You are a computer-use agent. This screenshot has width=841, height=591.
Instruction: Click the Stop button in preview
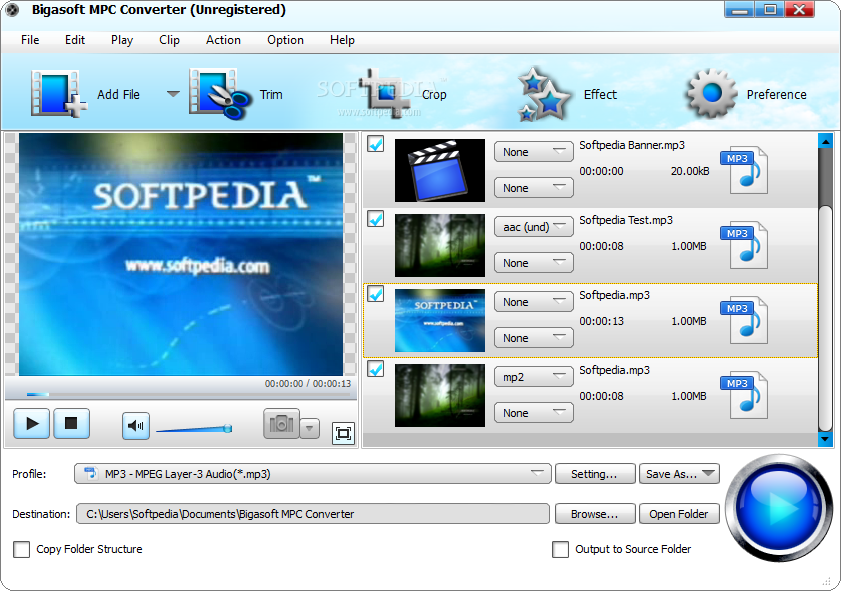pos(71,424)
